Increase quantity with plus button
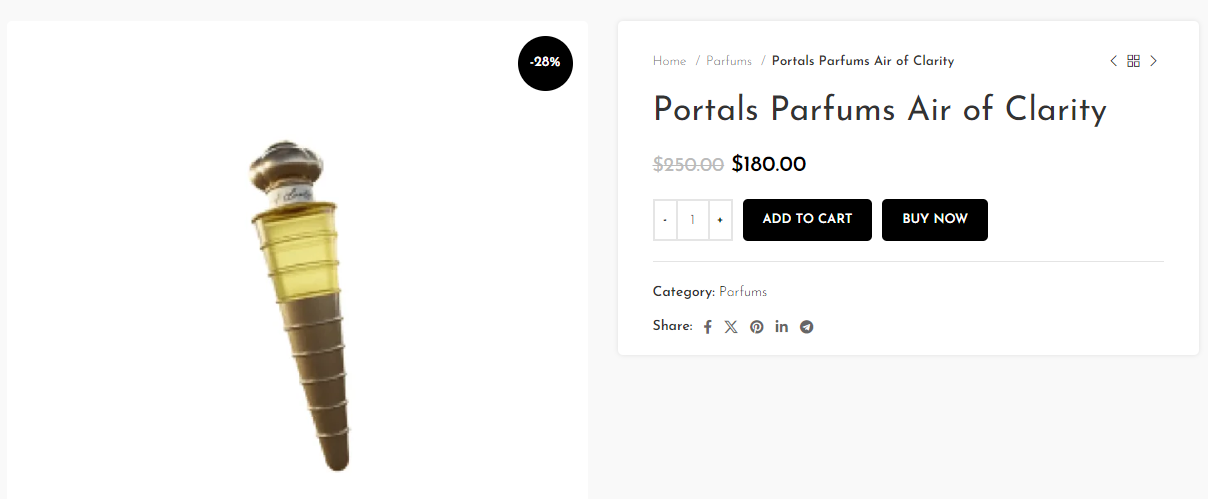This screenshot has width=1208, height=499. click(x=720, y=220)
